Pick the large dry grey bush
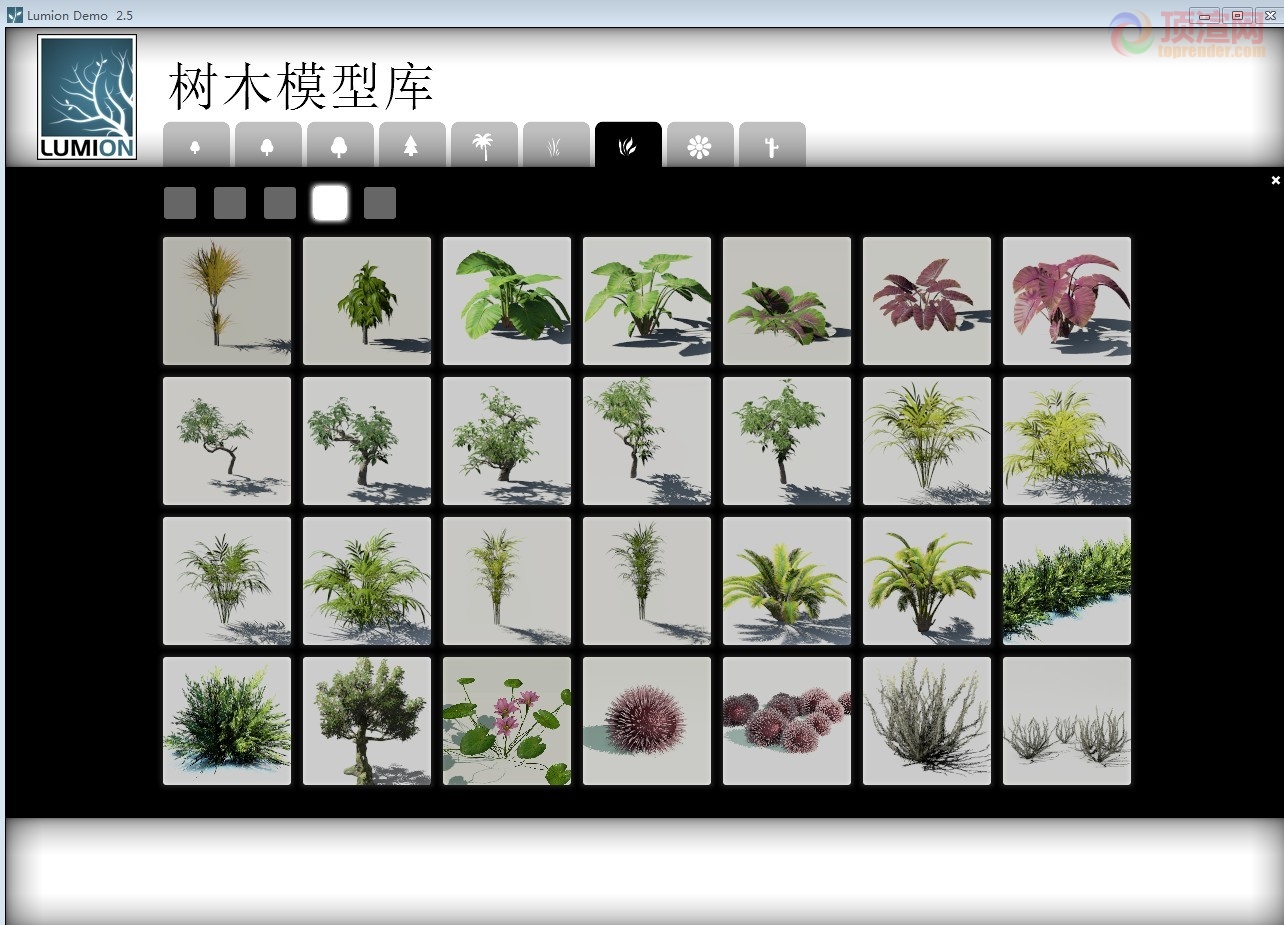Image resolution: width=1284 pixels, height=925 pixels. tap(927, 721)
